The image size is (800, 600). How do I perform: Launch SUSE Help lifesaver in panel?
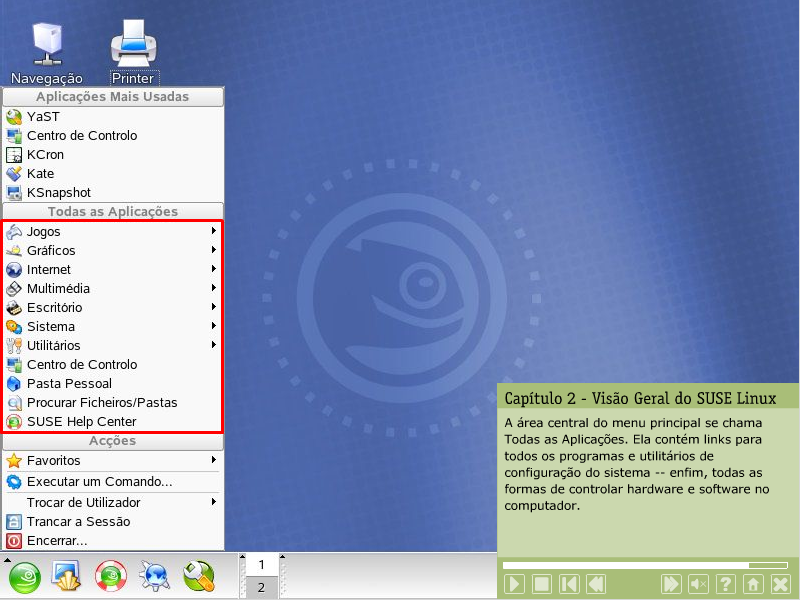(x=110, y=576)
